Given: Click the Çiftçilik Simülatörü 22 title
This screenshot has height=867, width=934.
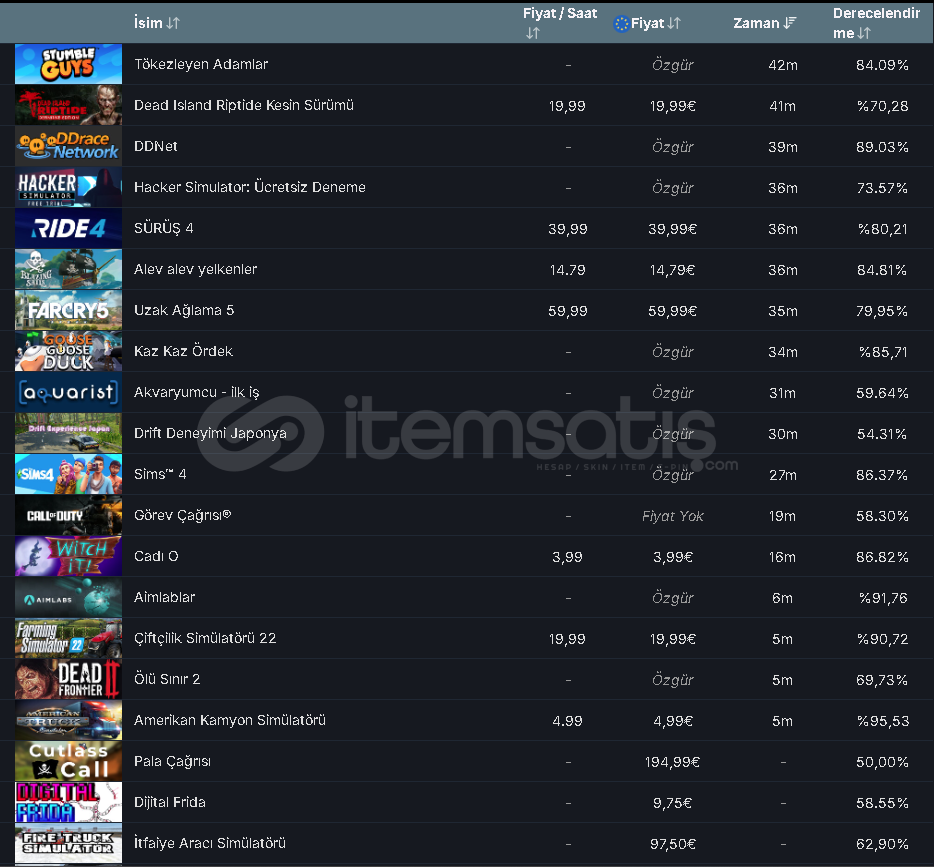Looking at the screenshot, I should pos(205,638).
